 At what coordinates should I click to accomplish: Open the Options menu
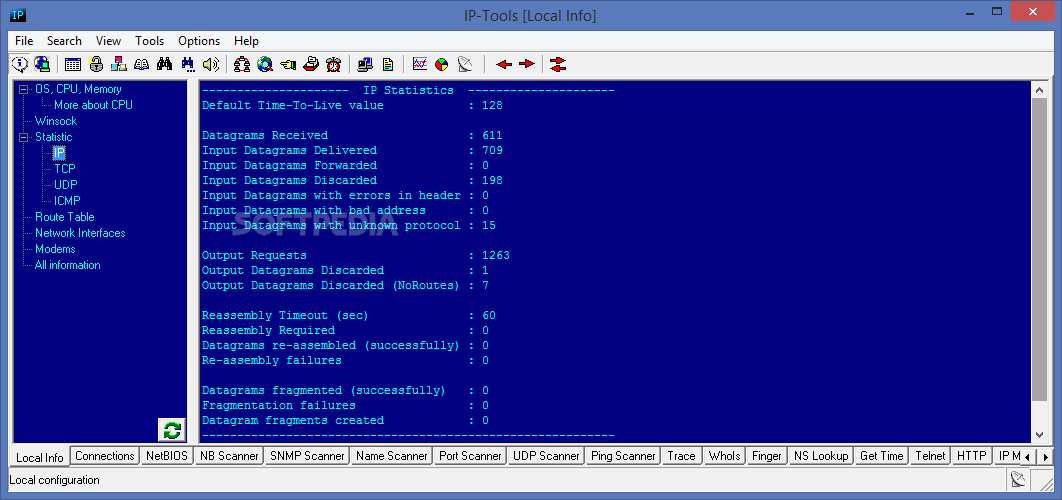tap(199, 41)
